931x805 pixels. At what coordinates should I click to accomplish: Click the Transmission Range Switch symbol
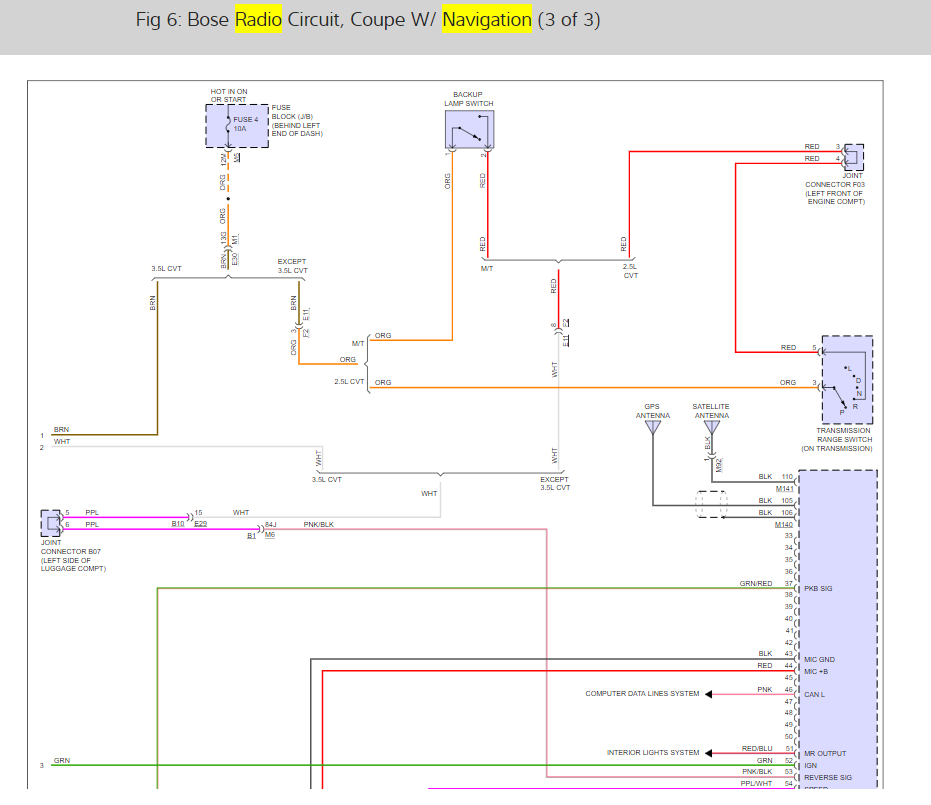tap(847, 381)
